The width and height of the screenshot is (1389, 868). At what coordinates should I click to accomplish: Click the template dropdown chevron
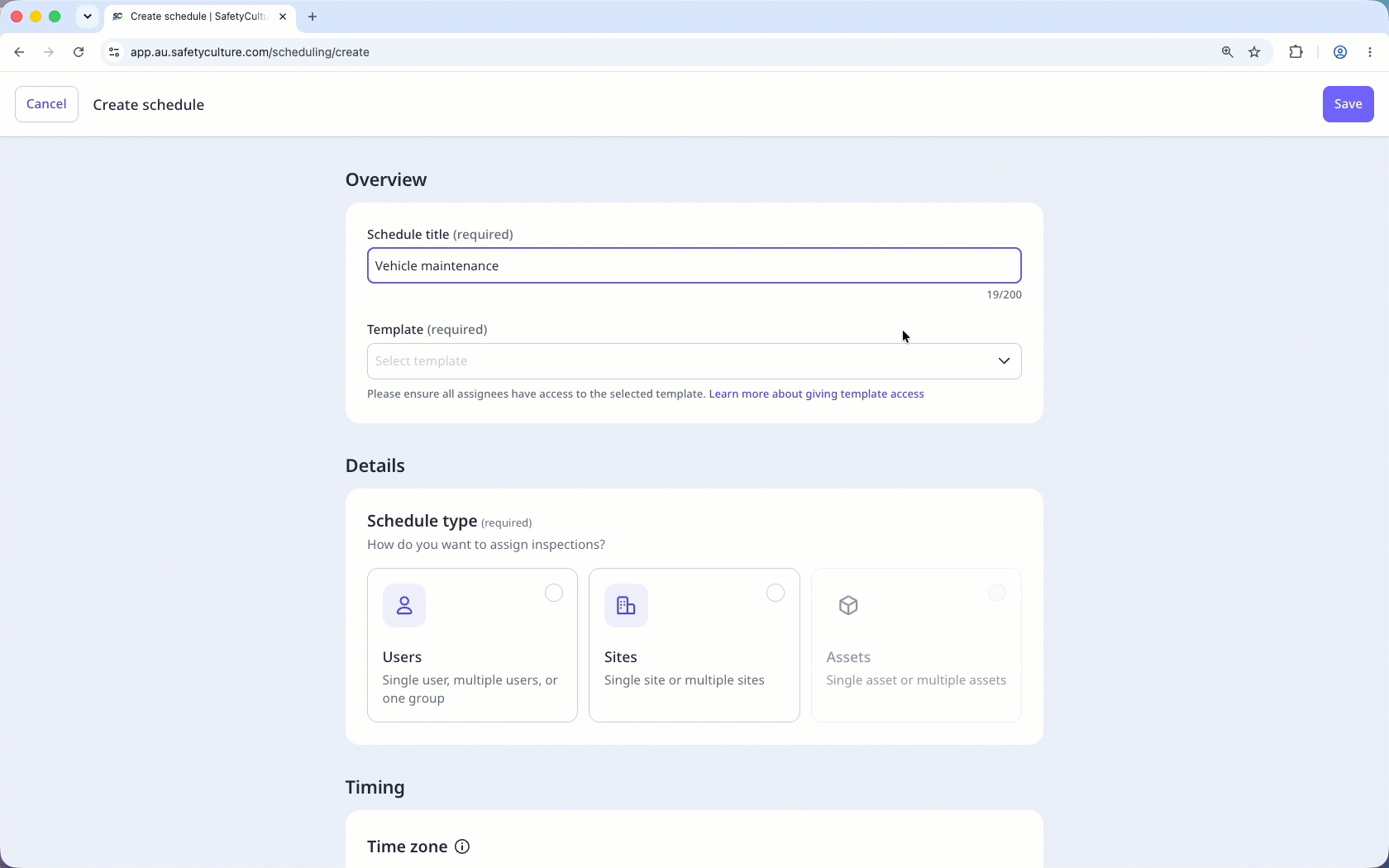(x=1004, y=361)
